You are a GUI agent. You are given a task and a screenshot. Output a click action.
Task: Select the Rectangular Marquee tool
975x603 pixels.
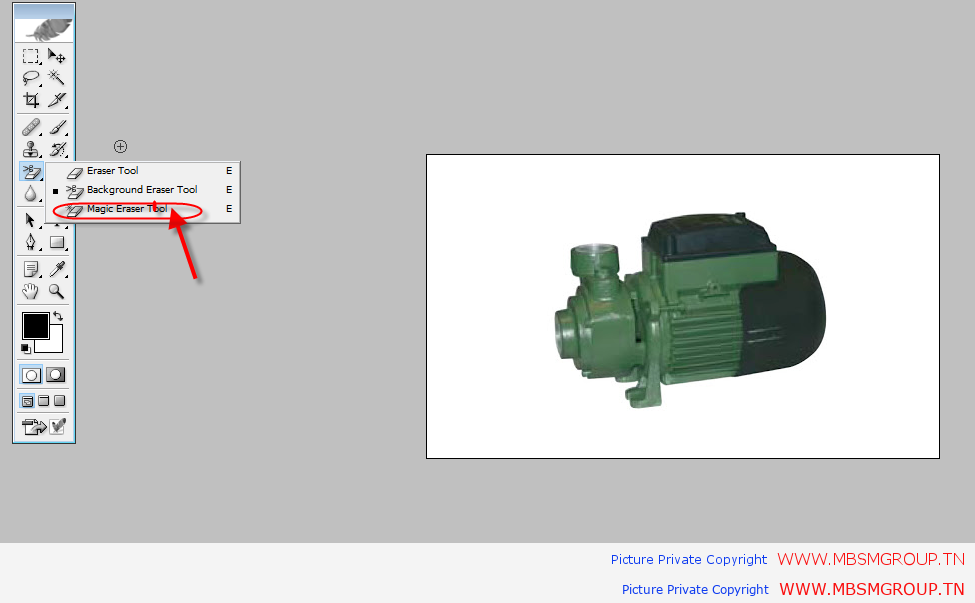click(x=30, y=57)
